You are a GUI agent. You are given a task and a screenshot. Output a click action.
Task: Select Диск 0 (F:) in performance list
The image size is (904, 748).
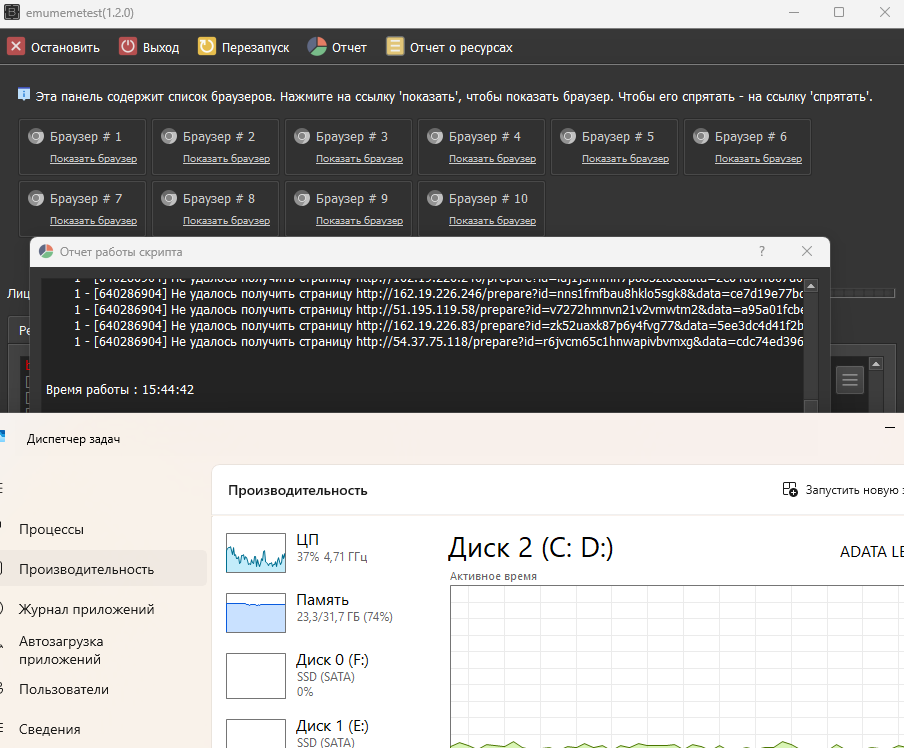coord(256,675)
